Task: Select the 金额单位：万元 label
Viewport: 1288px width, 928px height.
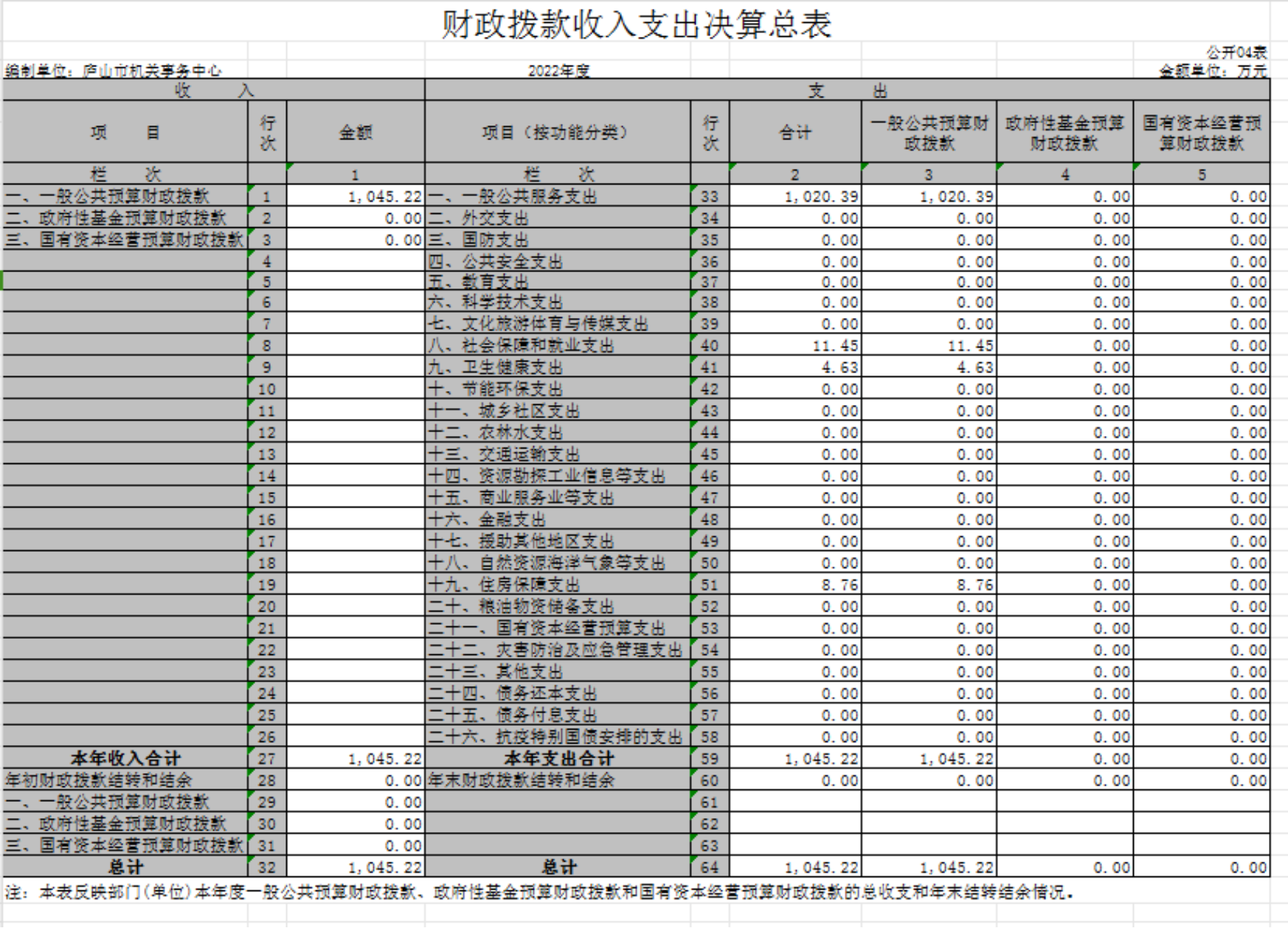Action: point(1212,71)
